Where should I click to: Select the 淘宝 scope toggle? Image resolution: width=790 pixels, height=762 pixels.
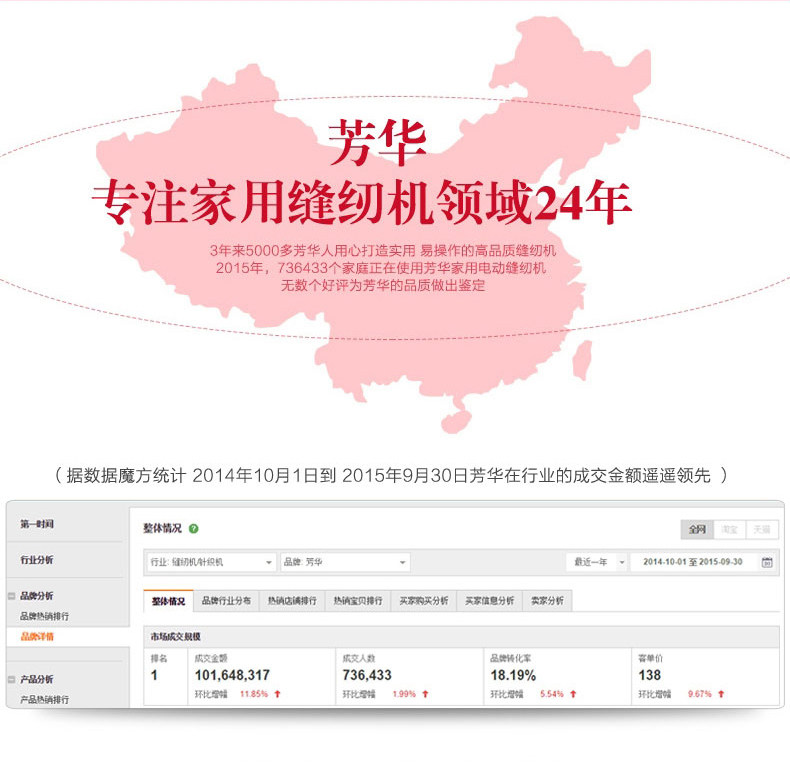point(730,529)
